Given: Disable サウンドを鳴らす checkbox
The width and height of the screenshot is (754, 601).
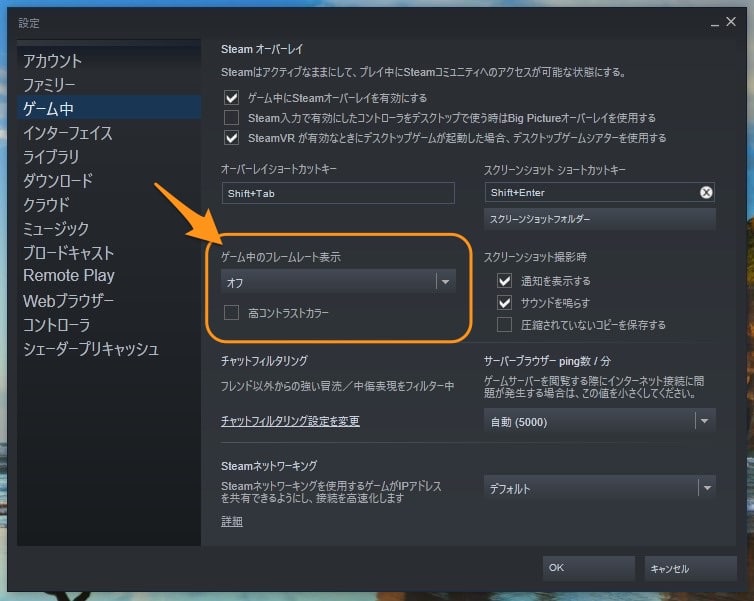Looking at the screenshot, I should point(504,303).
